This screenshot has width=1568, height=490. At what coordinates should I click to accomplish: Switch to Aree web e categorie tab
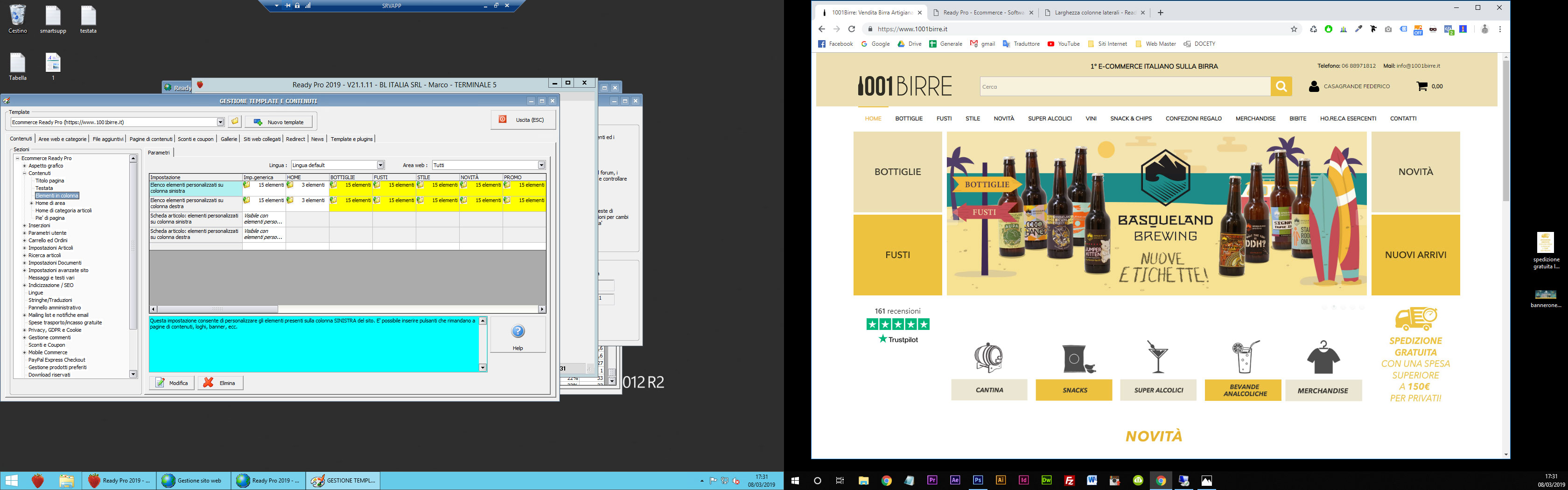click(62, 139)
